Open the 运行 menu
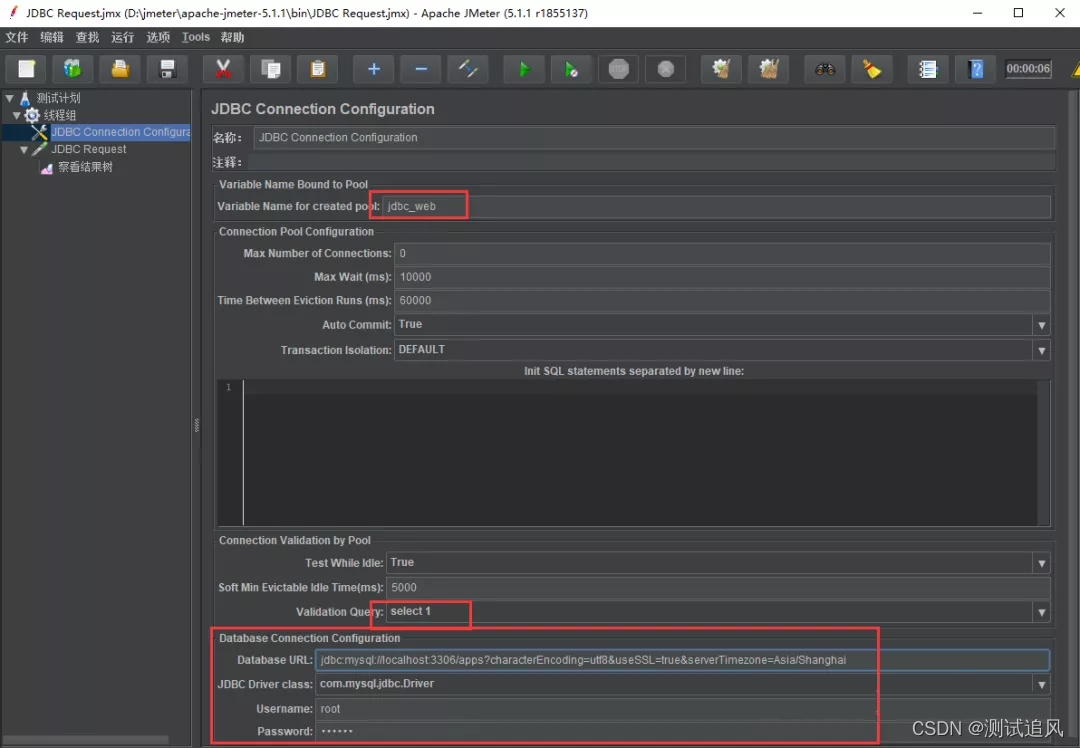Image resolution: width=1080 pixels, height=748 pixels. 123,37
